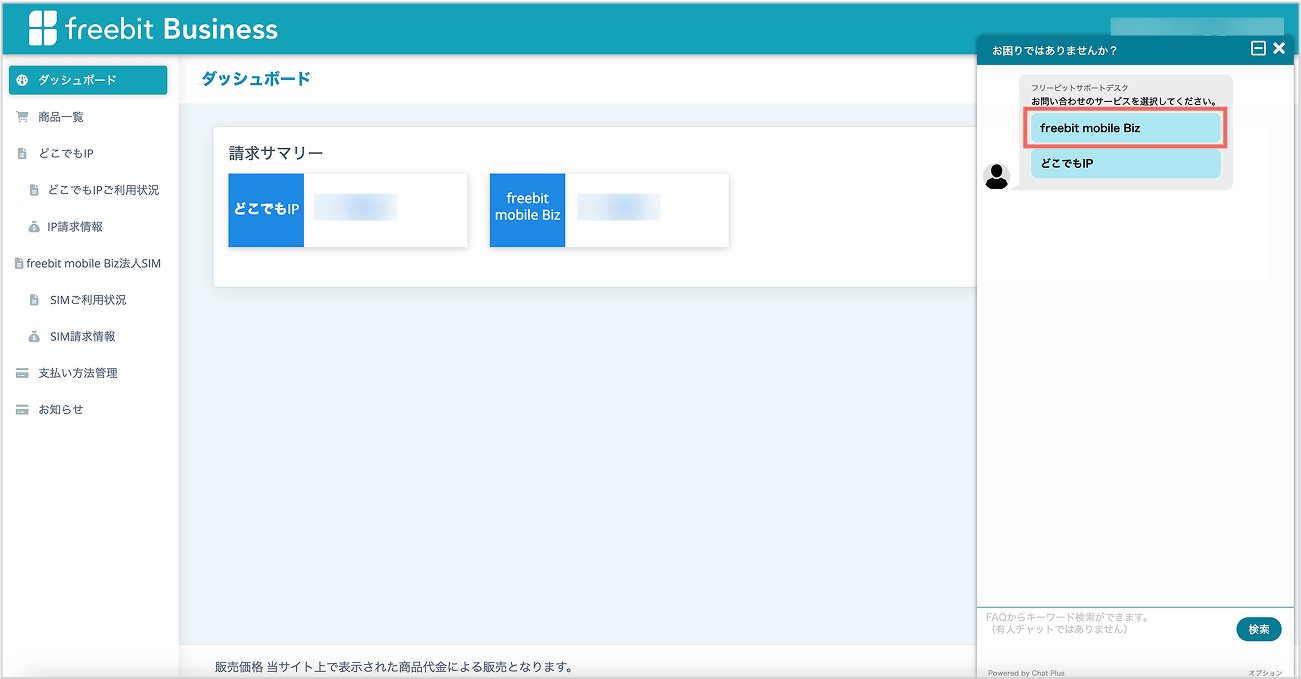Minimize the chat support widget
The width and height of the screenshot is (1301, 679).
(x=1259, y=48)
